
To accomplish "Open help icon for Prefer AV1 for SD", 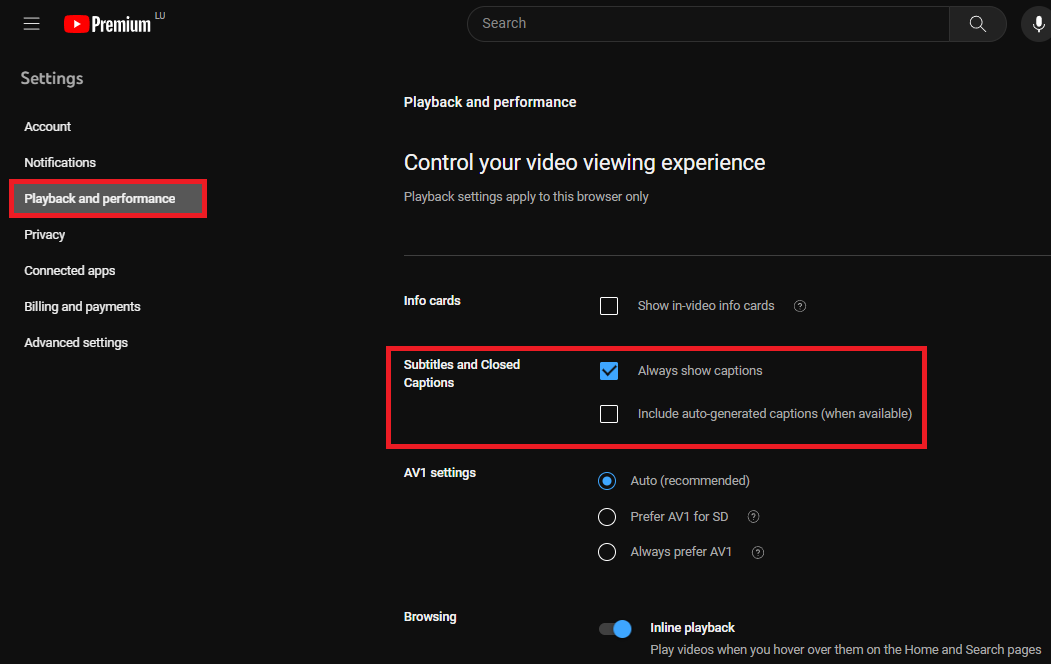I will 754,517.
